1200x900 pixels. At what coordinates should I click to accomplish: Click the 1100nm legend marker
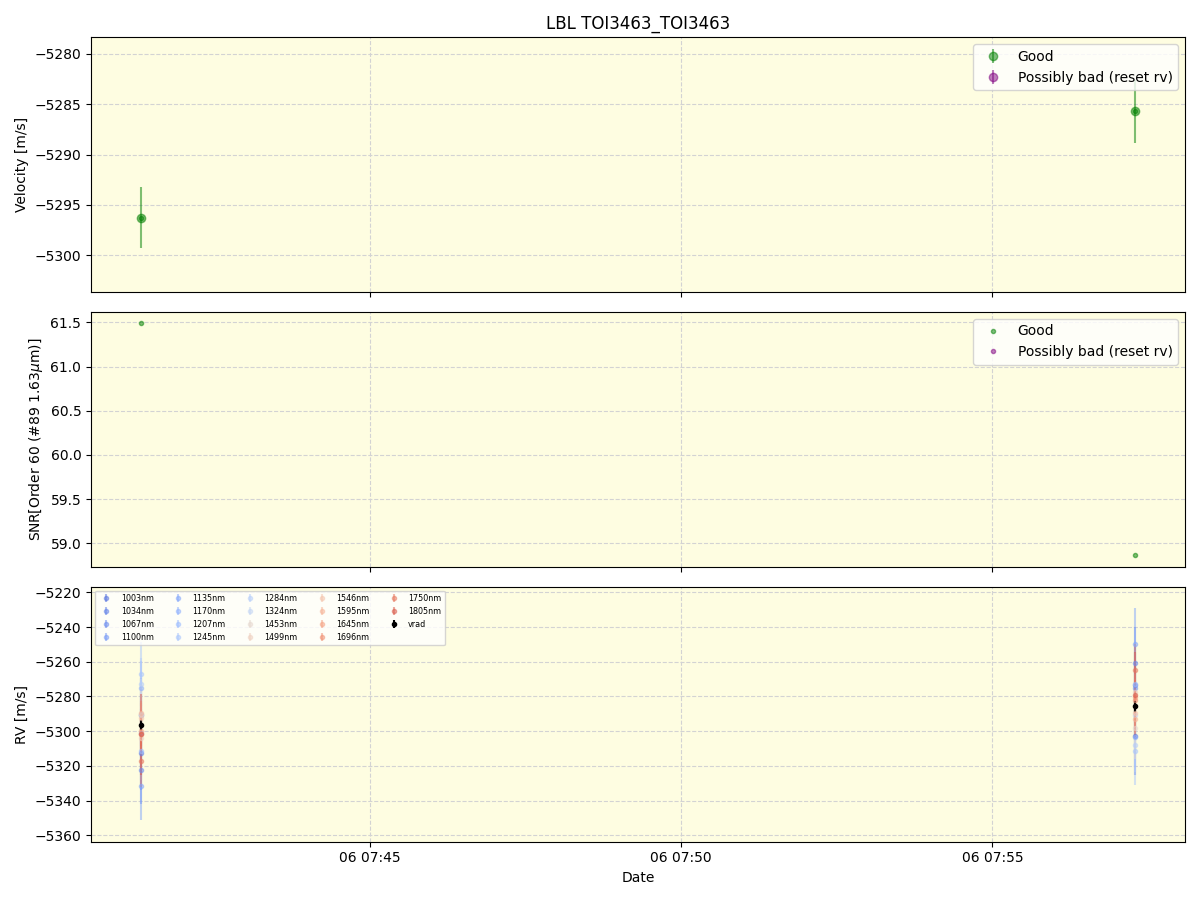106,637
